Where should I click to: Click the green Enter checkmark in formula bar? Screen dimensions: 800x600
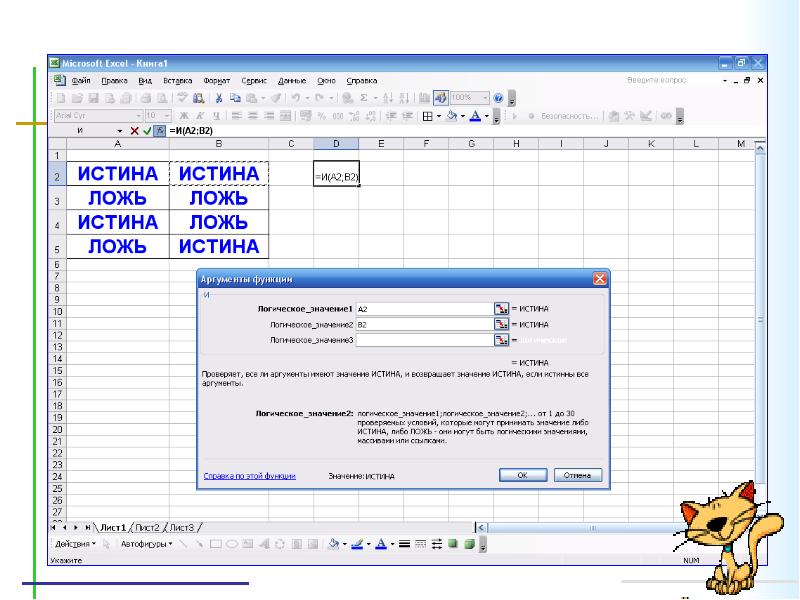(x=147, y=131)
